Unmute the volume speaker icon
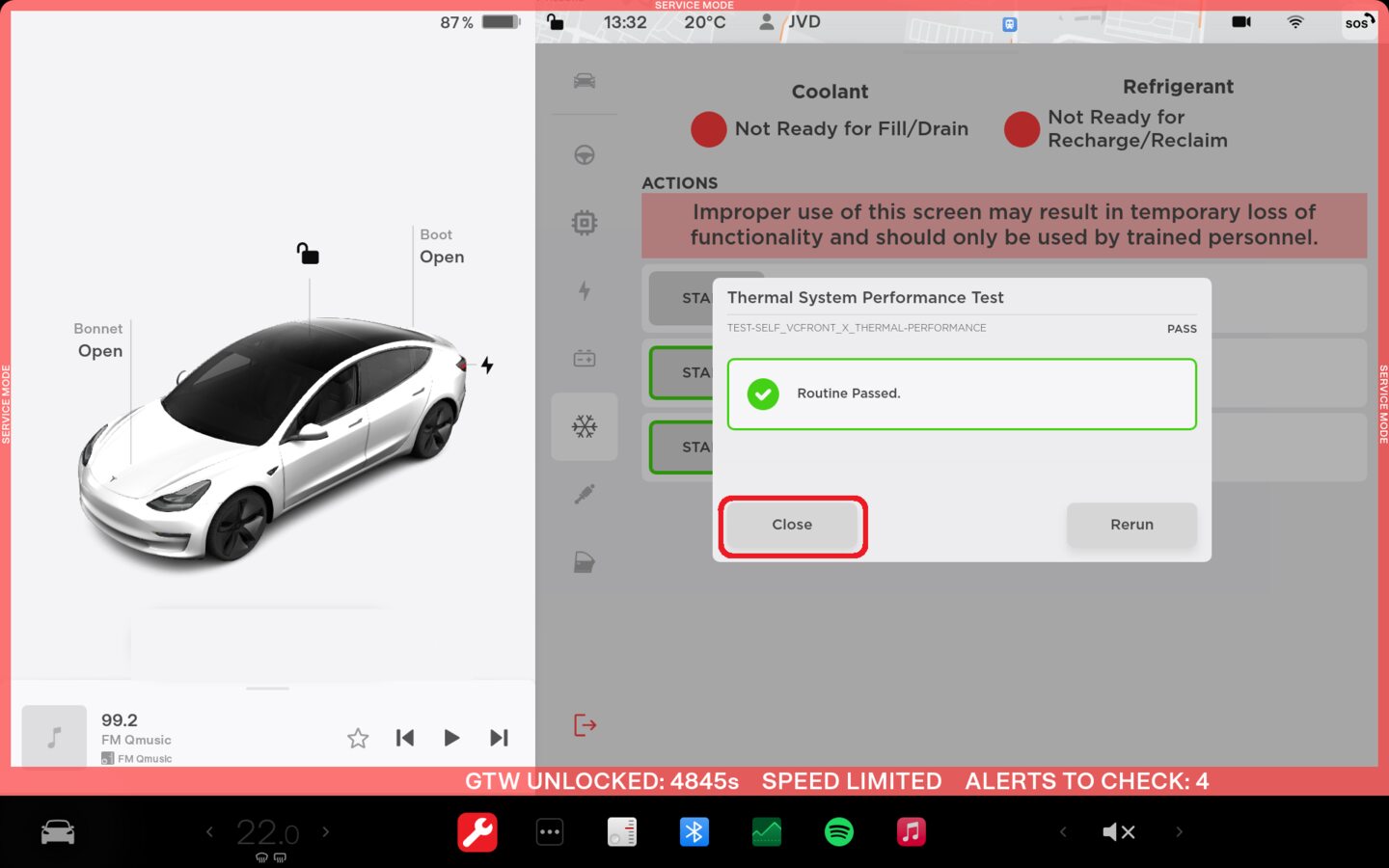 [1118, 831]
